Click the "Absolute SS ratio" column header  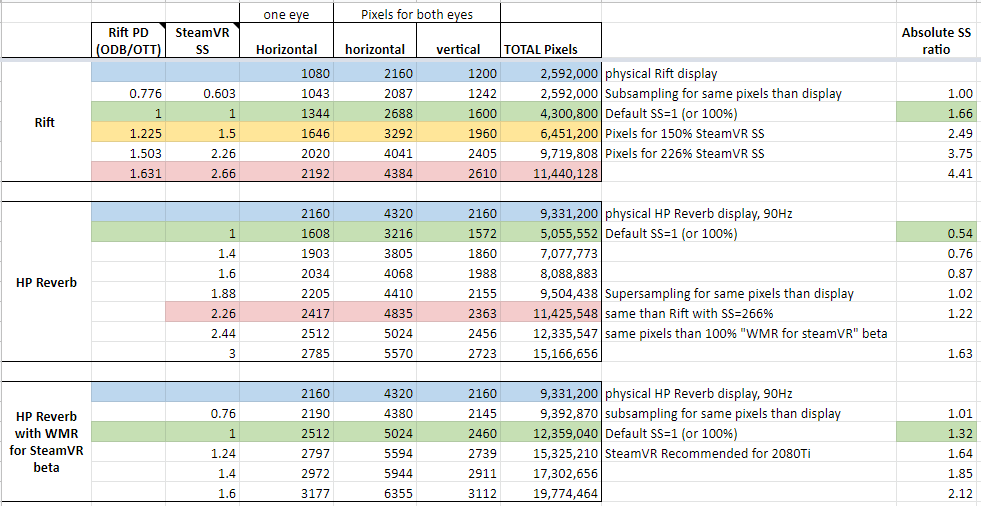[x=936, y=40]
